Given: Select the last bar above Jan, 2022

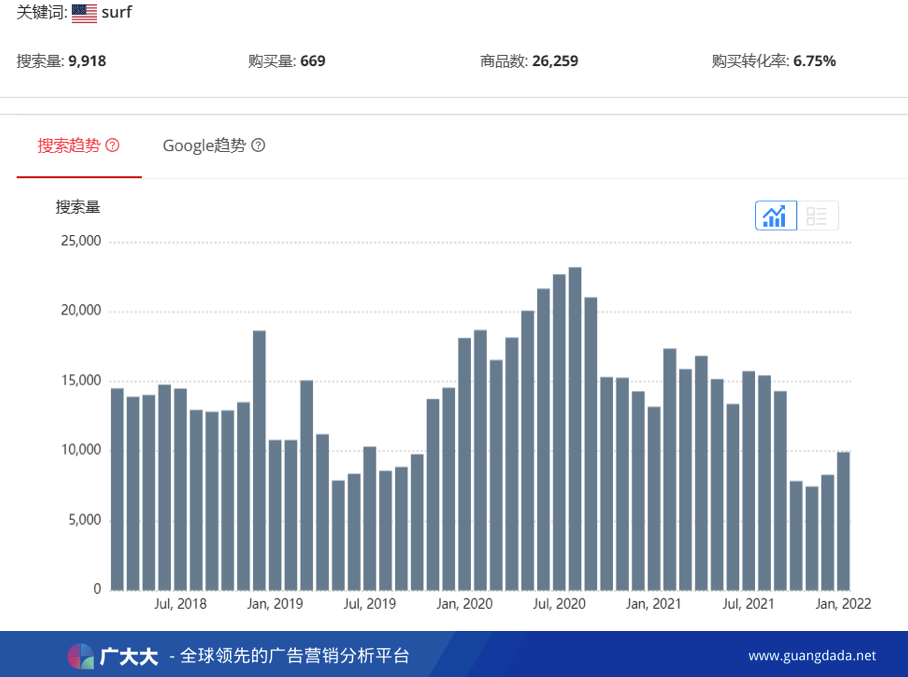Looking at the screenshot, I should [844, 520].
